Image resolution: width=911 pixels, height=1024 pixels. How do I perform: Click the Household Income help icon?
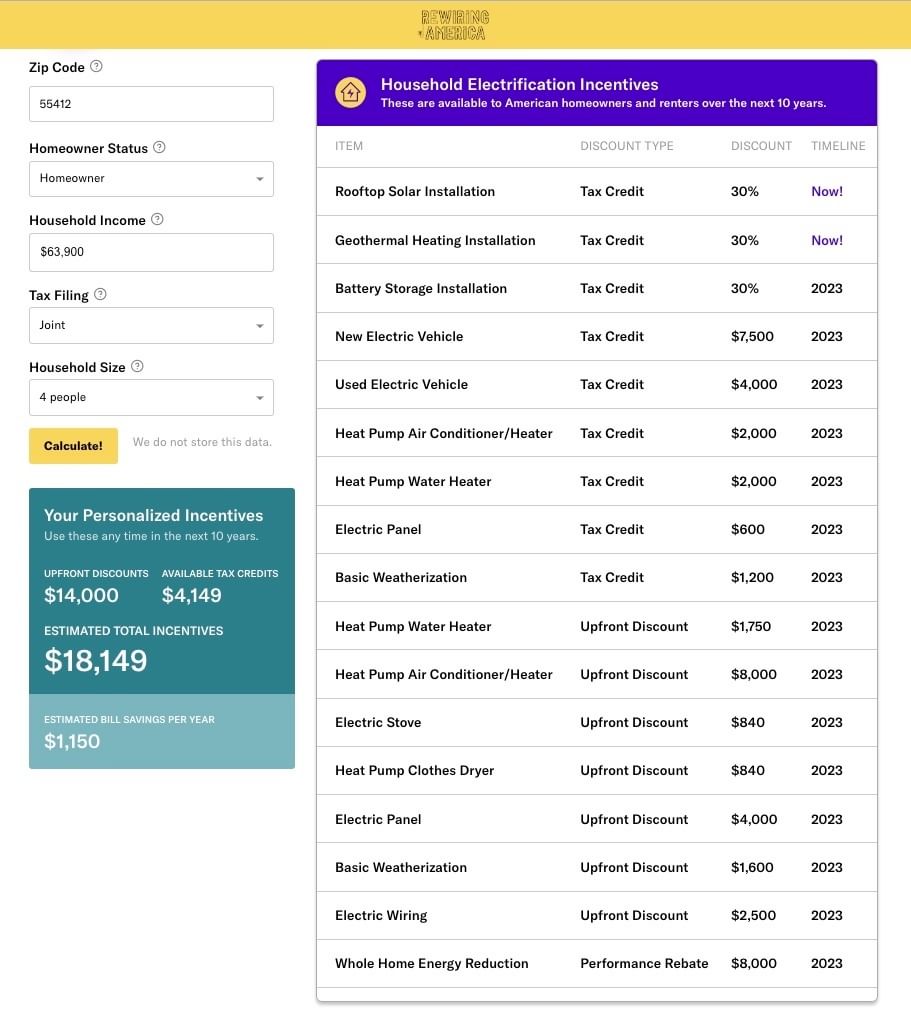coord(157,219)
